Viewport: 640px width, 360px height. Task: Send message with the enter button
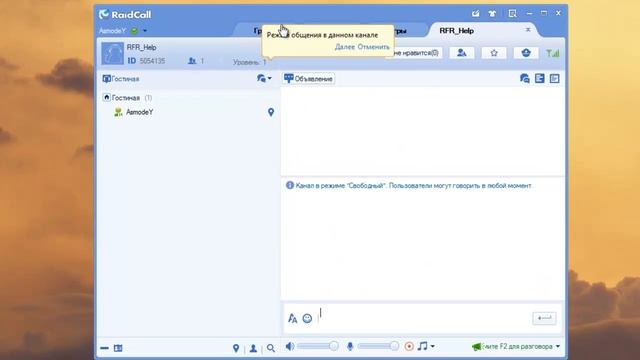click(544, 318)
